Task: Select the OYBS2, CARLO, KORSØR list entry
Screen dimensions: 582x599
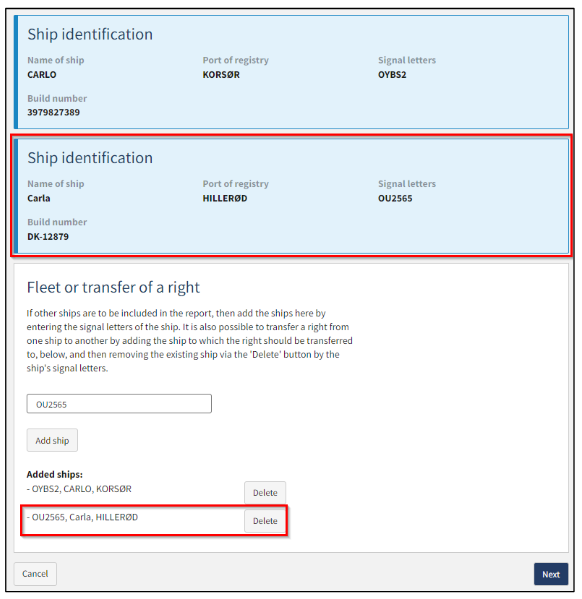Action: coord(79,489)
